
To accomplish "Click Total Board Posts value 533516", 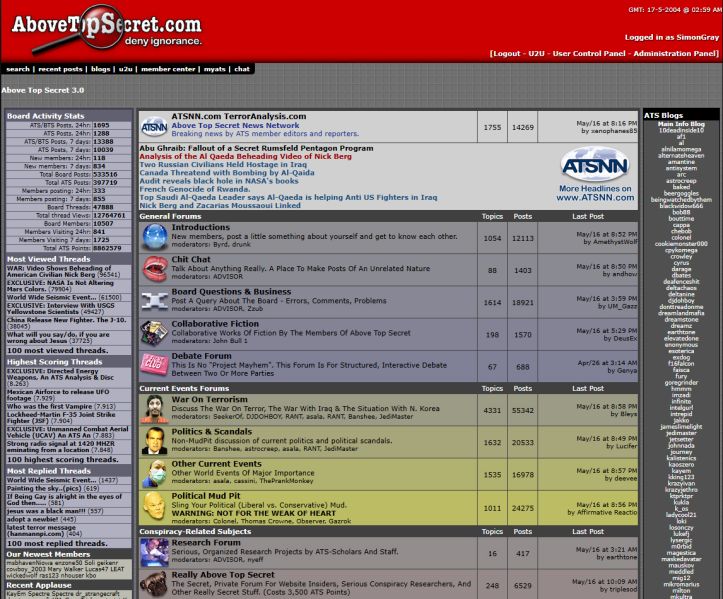I will pos(105,174).
